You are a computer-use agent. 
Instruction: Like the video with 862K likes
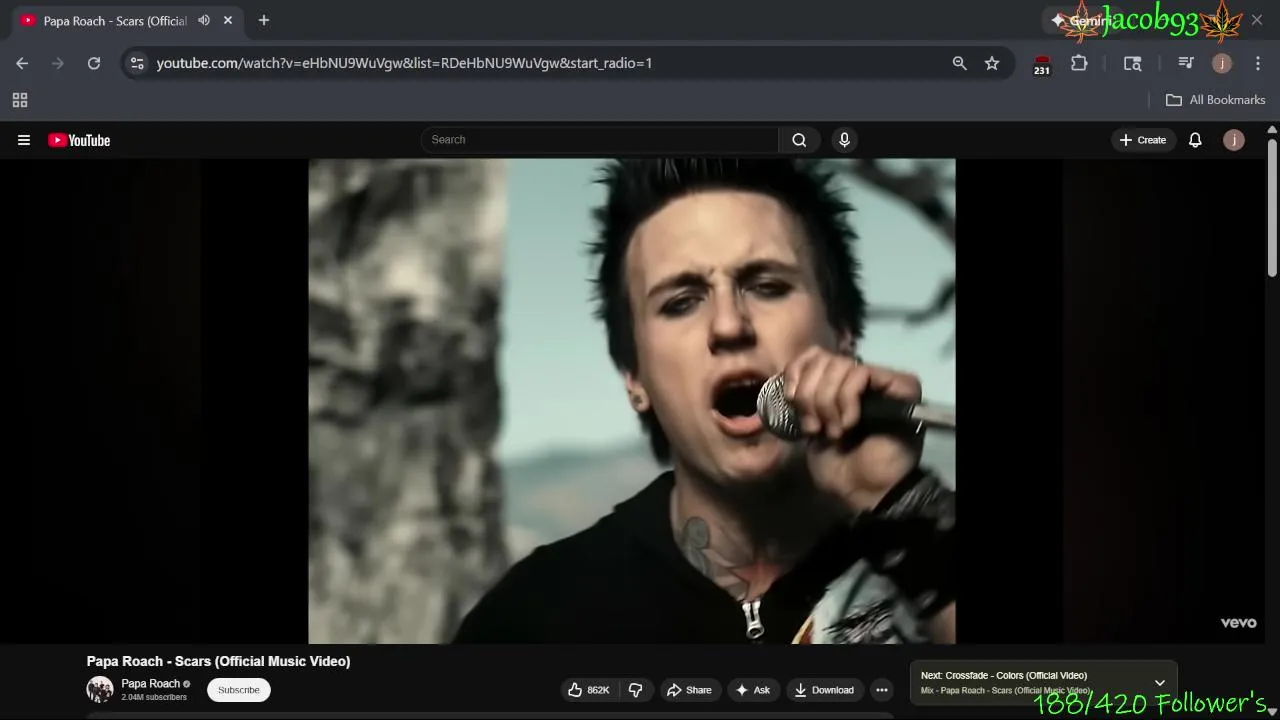588,690
